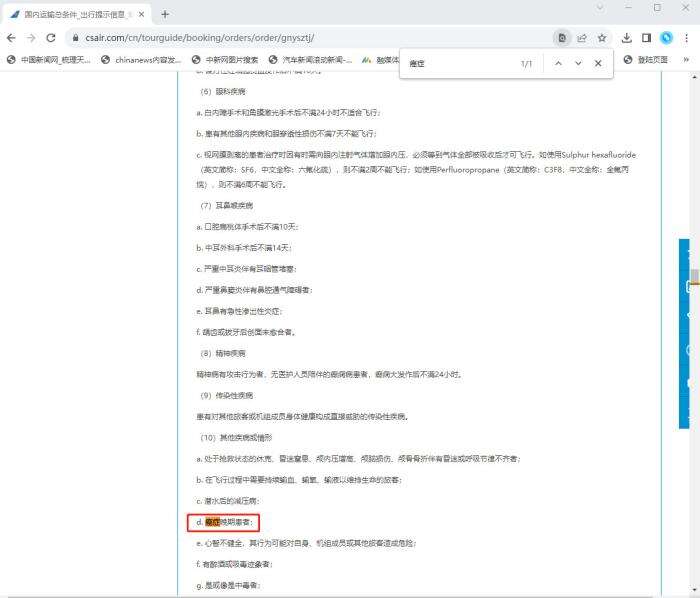Open the chinanews内容发 bookmark
700x598 pixels.
tap(142, 60)
